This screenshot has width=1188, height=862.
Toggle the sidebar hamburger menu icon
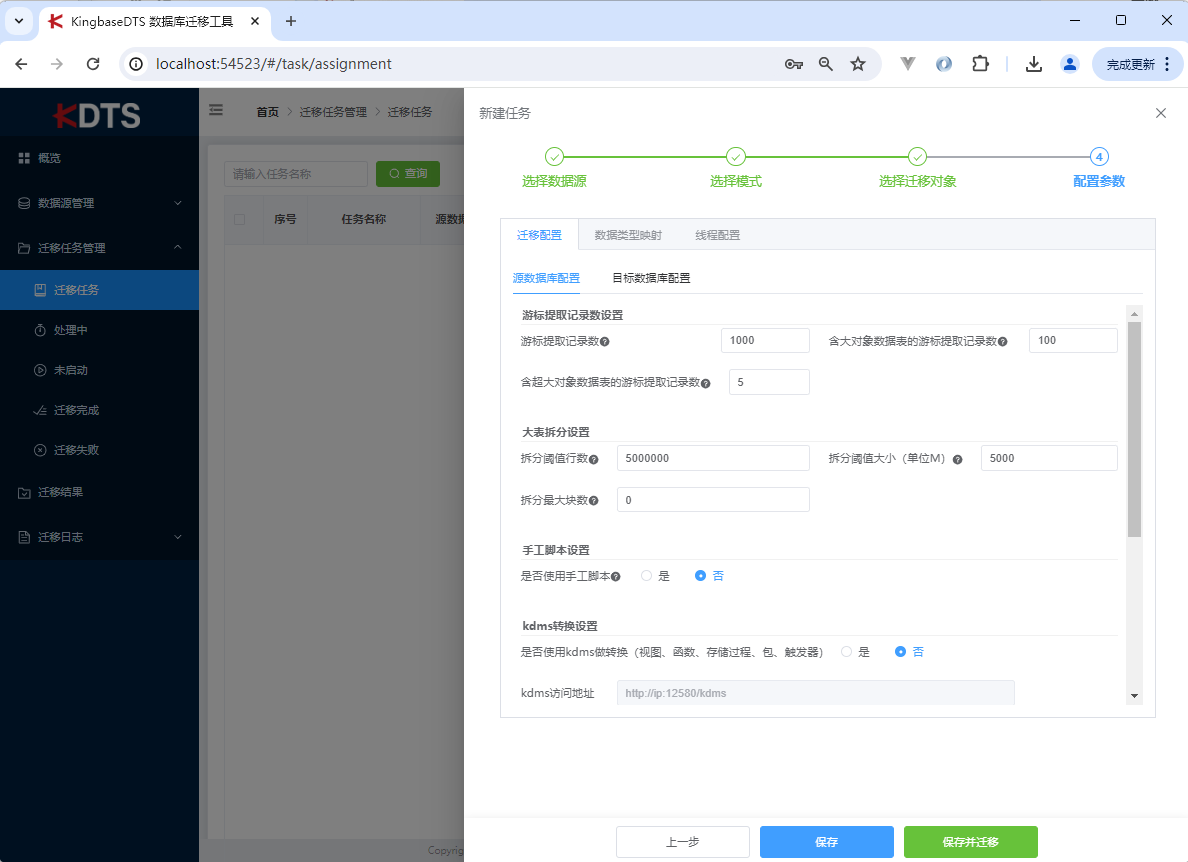[x=216, y=111]
